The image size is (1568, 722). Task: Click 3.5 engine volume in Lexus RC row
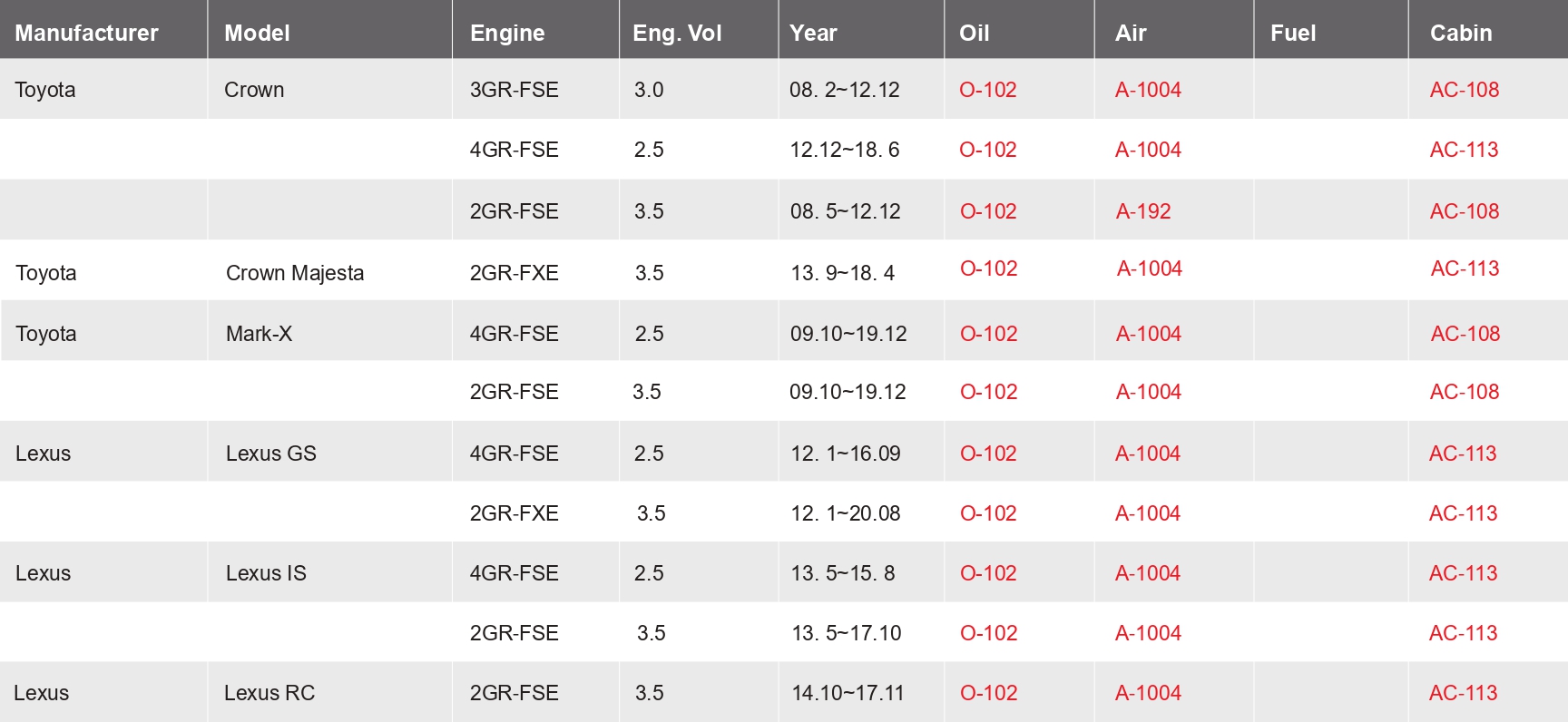pos(650,693)
